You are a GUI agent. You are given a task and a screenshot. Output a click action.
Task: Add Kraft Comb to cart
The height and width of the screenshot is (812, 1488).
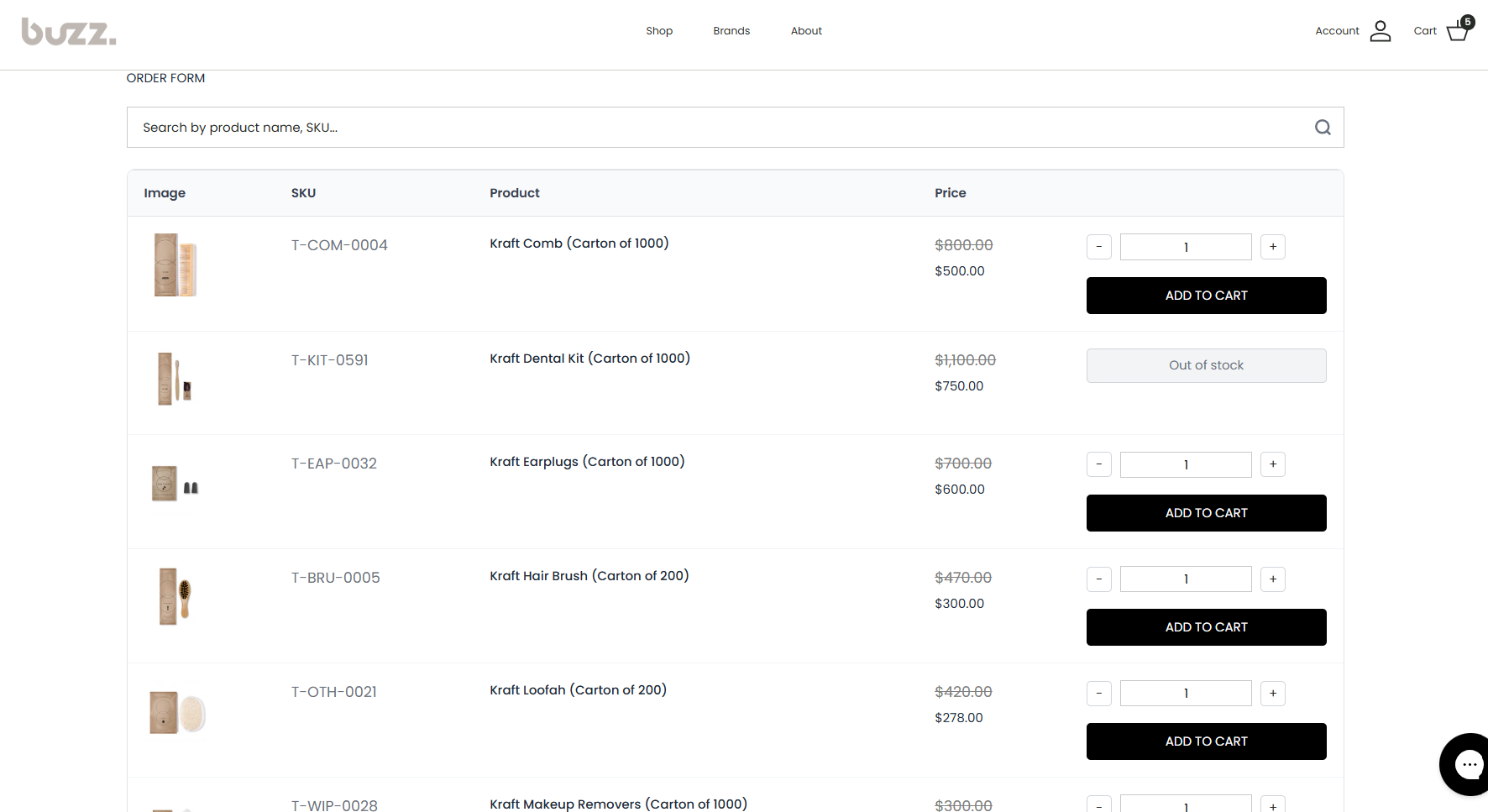(1206, 296)
